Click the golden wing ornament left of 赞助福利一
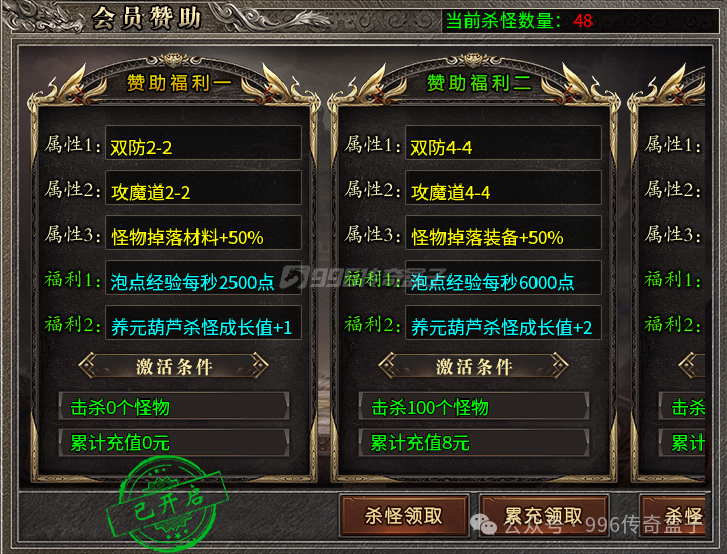This screenshot has height=554, width=727. click(70, 87)
